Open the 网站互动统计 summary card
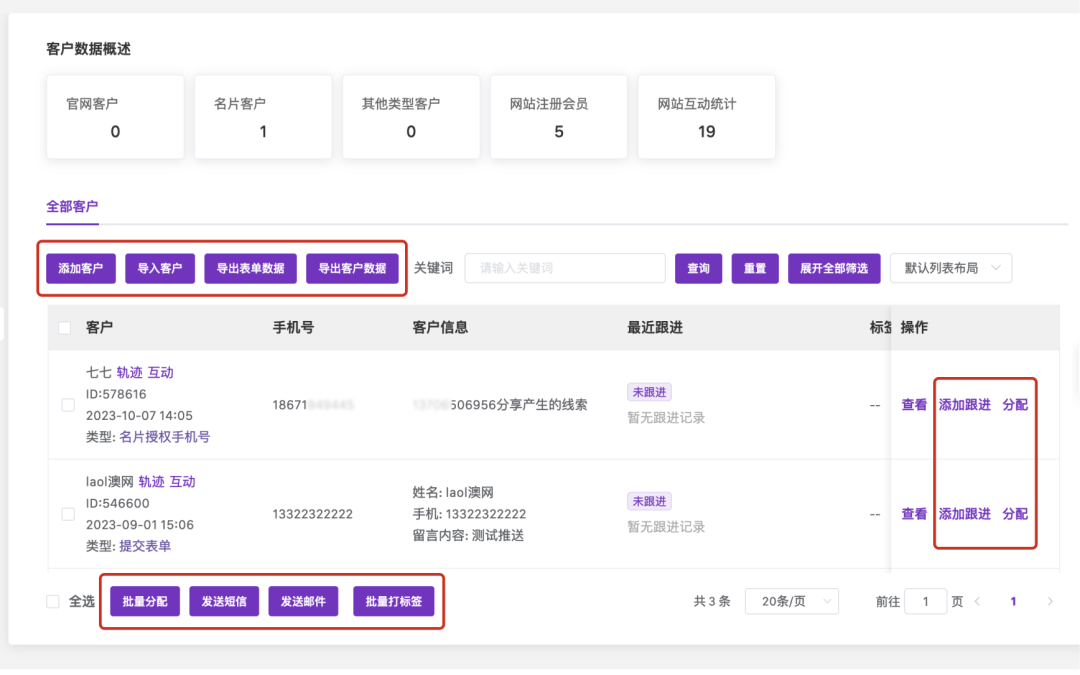This screenshot has width=1080, height=675. click(x=706, y=117)
